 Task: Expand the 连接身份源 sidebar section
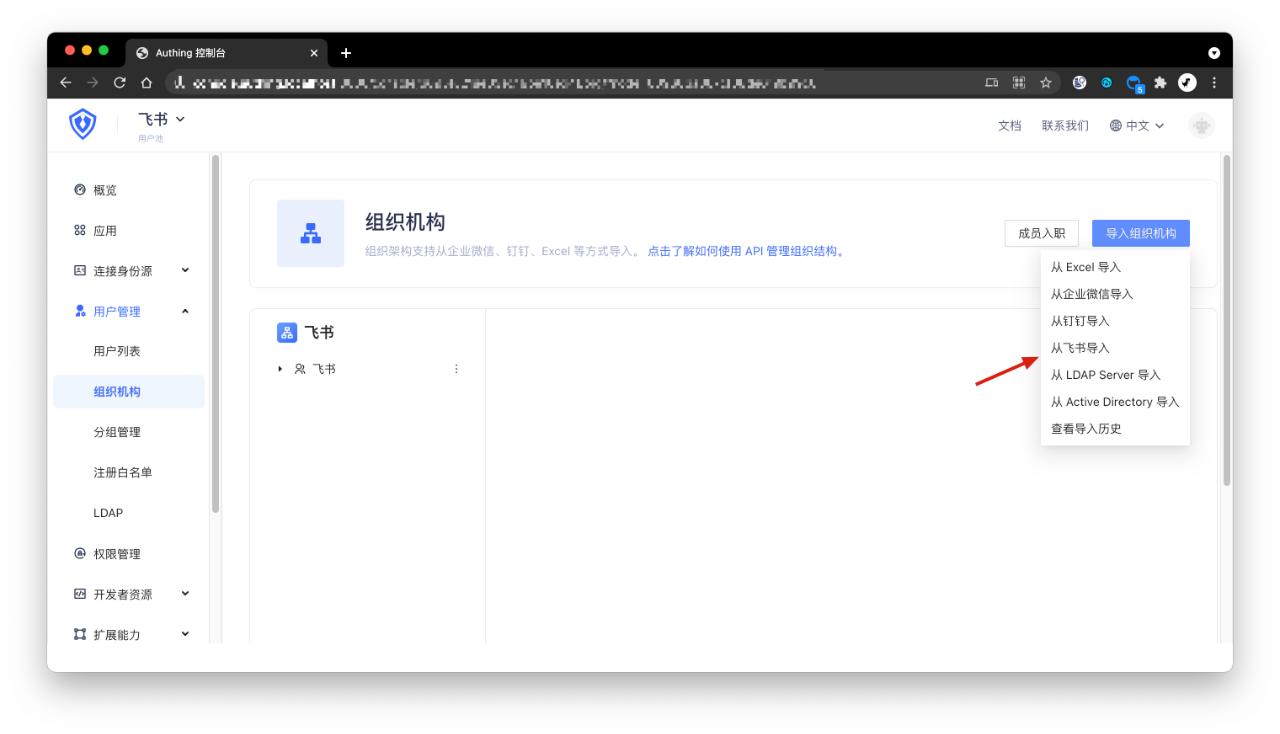pos(185,271)
